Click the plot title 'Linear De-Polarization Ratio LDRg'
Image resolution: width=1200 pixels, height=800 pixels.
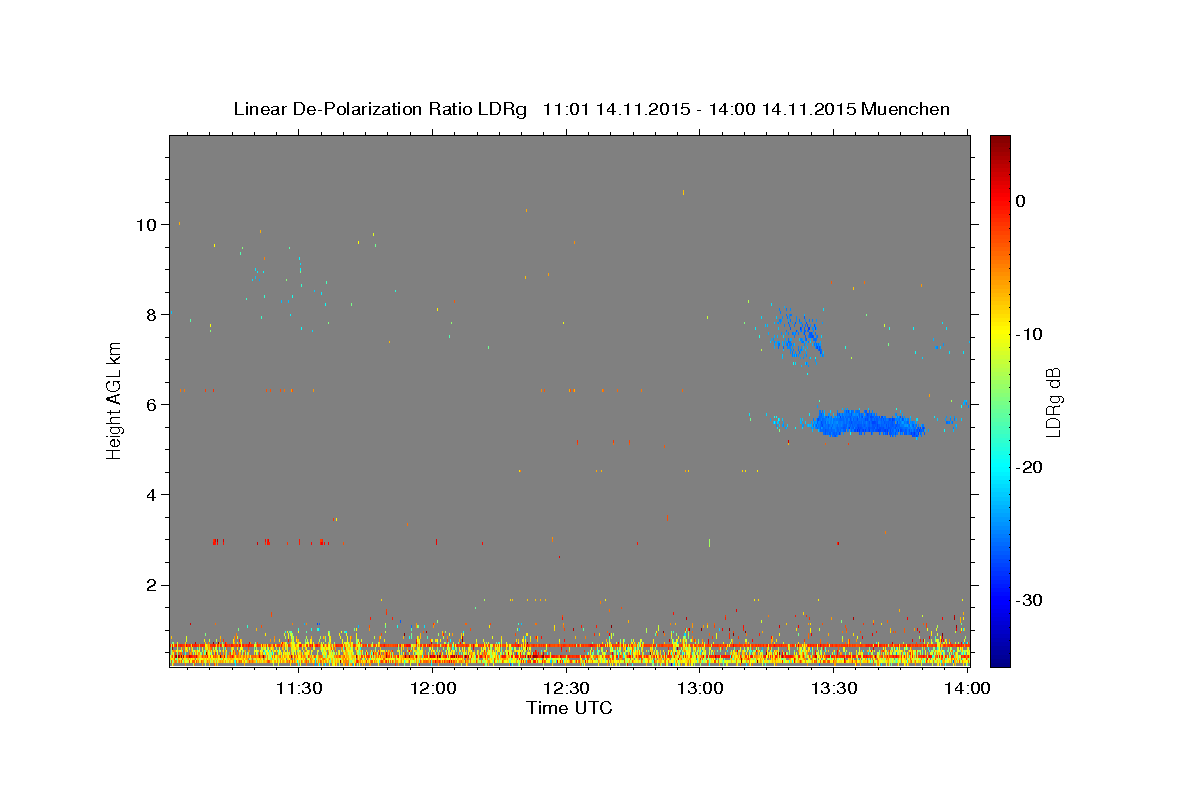(380, 109)
